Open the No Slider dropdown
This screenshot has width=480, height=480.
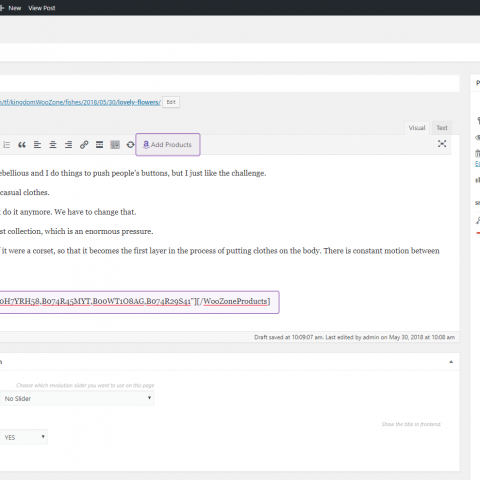[77, 398]
